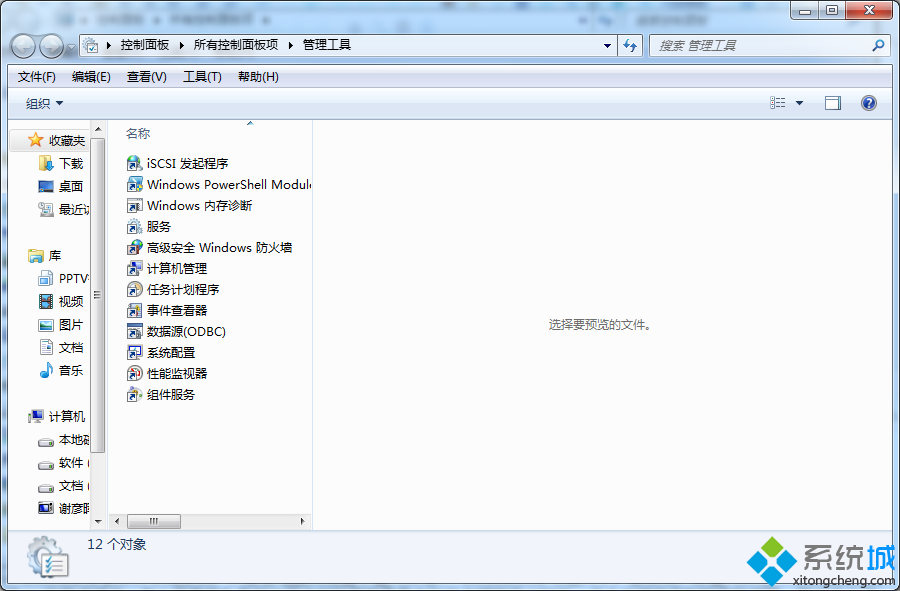Open the iSCSI 发起程序 shortcut icon
Screen dimensions: 900x591
[x=134, y=164]
